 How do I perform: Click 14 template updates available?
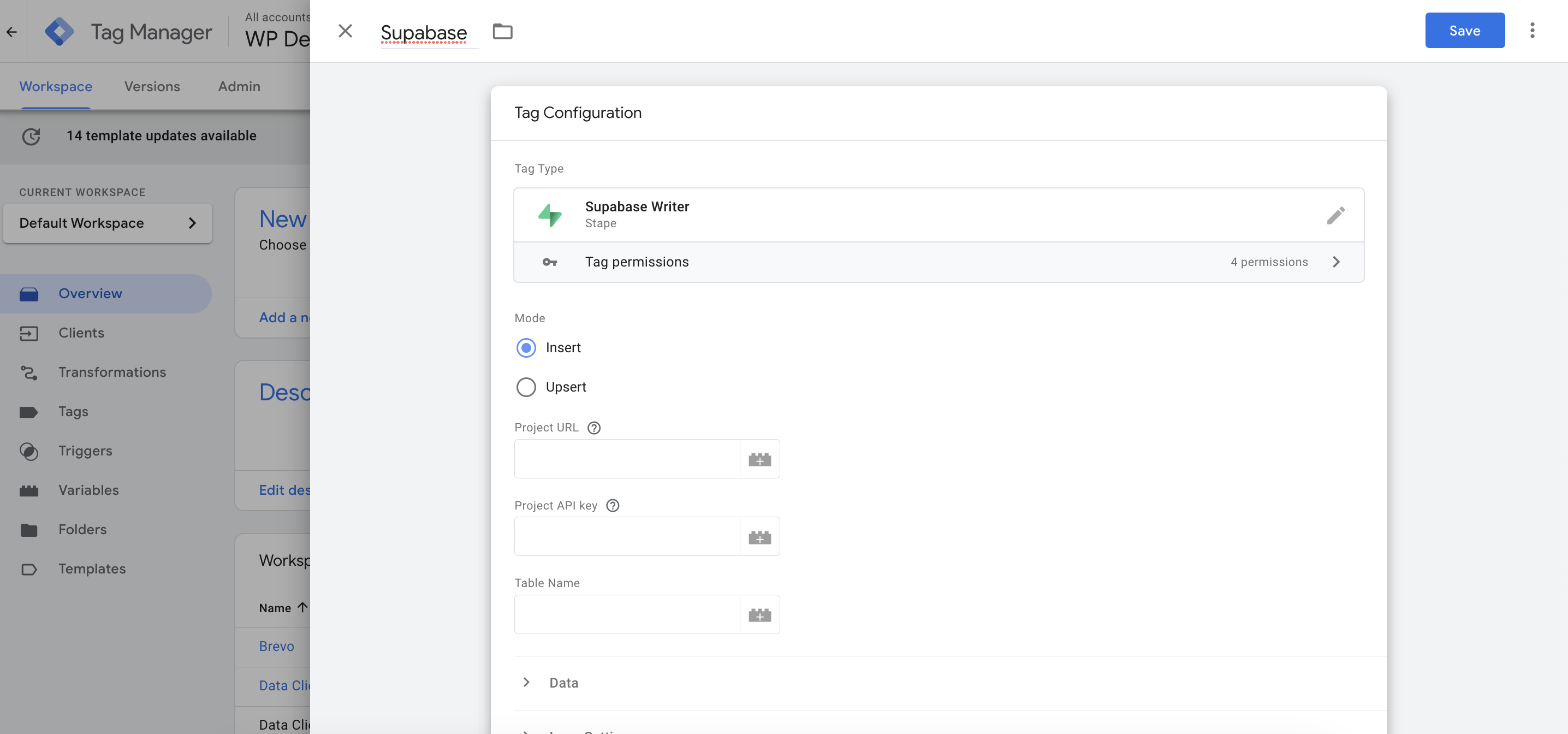click(161, 136)
